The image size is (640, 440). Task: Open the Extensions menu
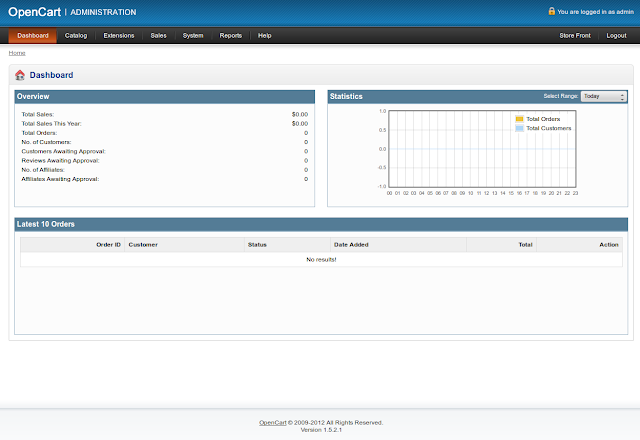119,36
